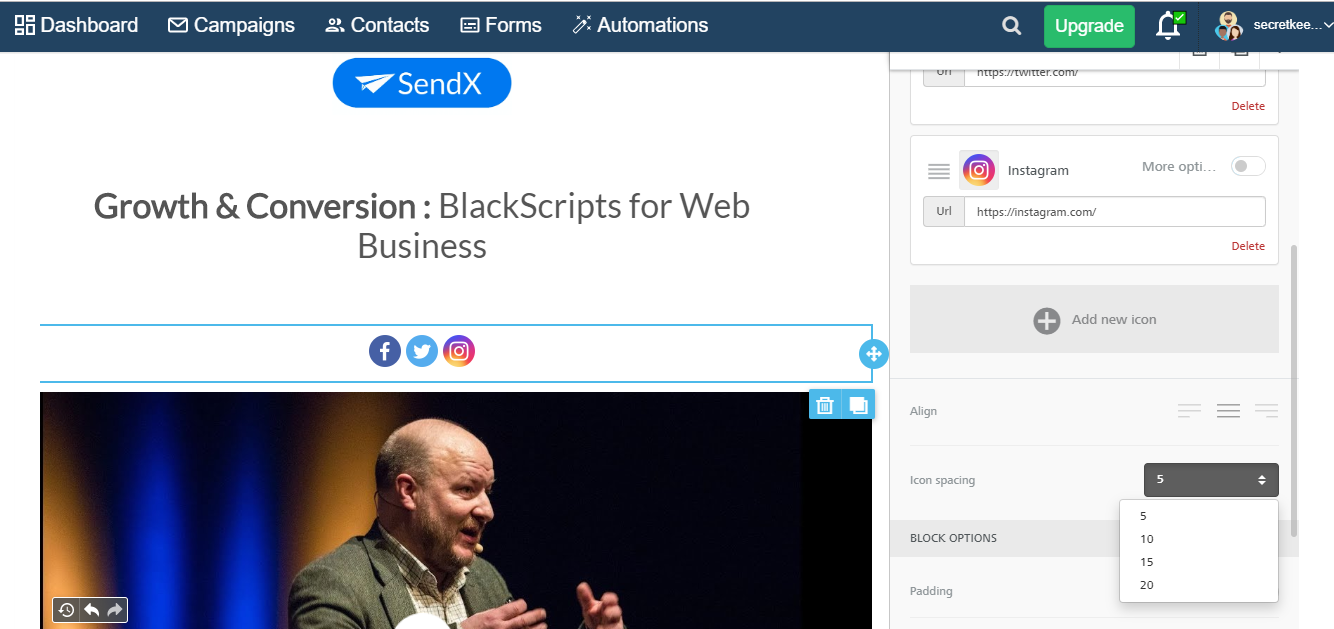The height and width of the screenshot is (629, 1334).
Task: Select 10 in icon spacing list
Action: coord(1199,539)
